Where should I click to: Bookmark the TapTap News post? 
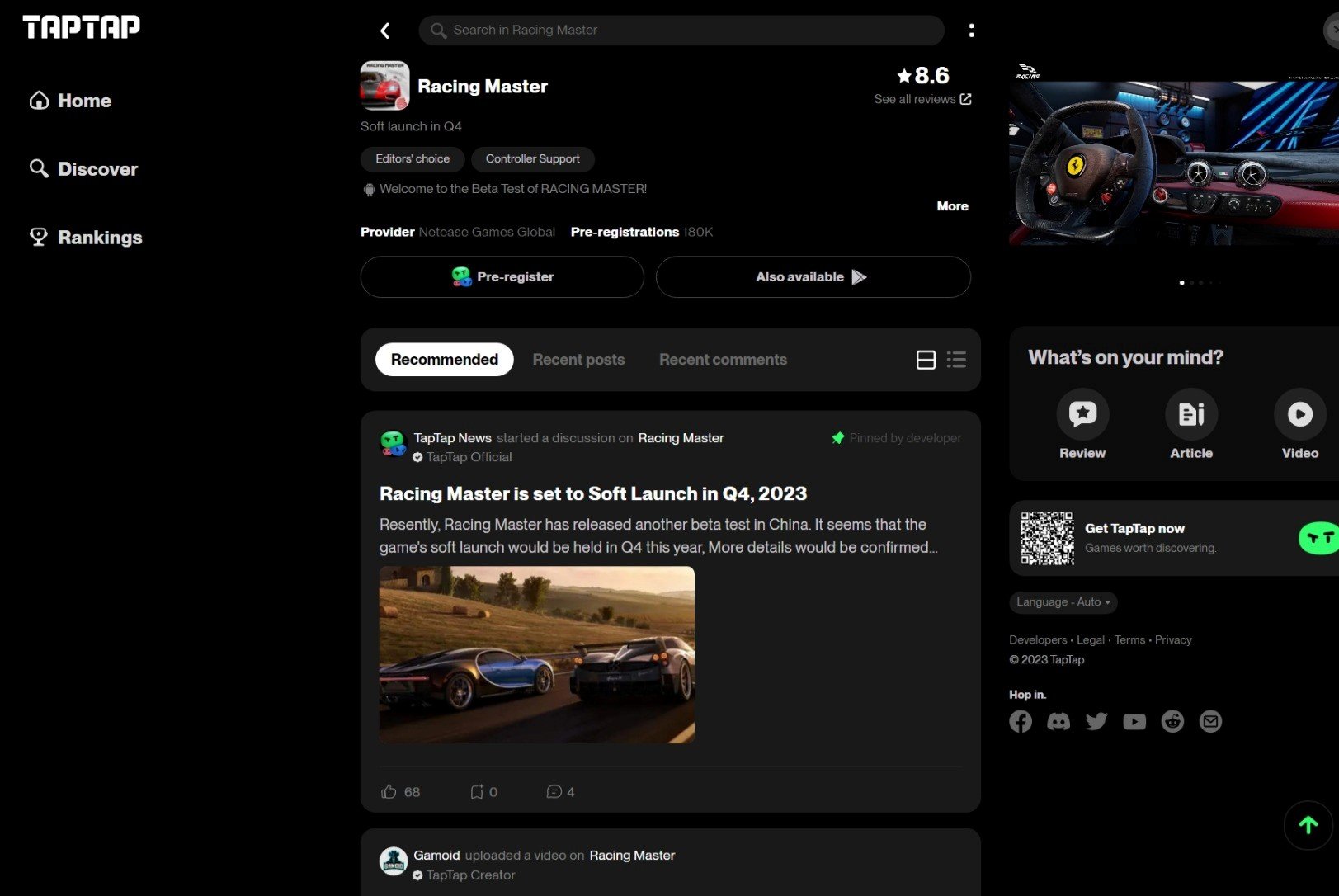pos(483,792)
